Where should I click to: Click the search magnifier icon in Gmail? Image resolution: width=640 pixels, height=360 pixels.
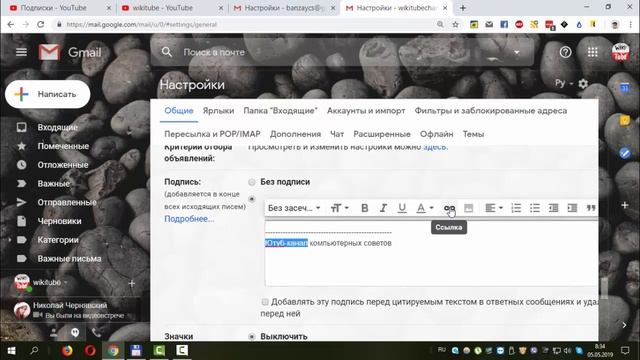pyautogui.click(x=167, y=52)
